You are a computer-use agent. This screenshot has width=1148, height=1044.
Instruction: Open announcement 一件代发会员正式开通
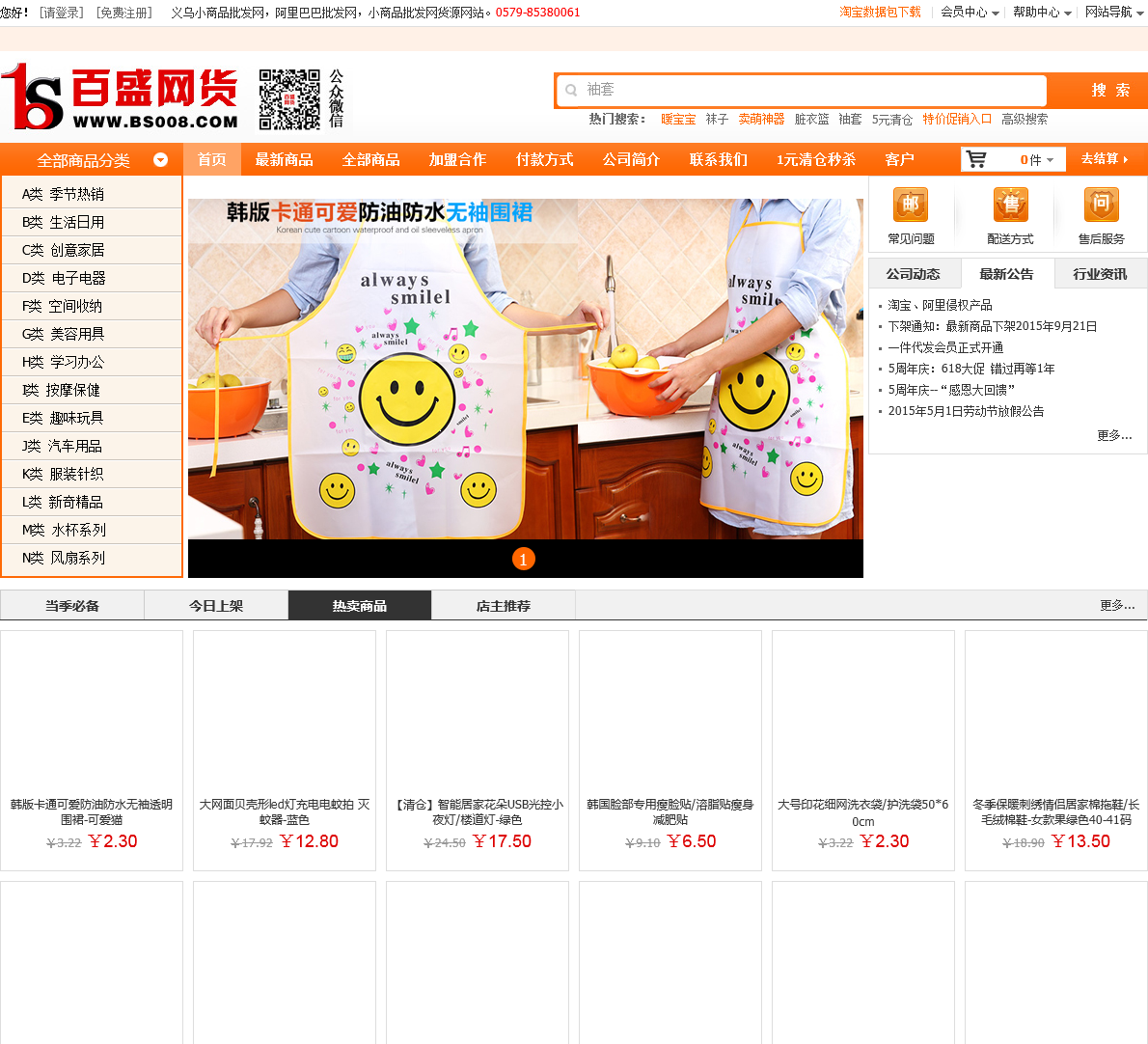pyautogui.click(x=945, y=347)
